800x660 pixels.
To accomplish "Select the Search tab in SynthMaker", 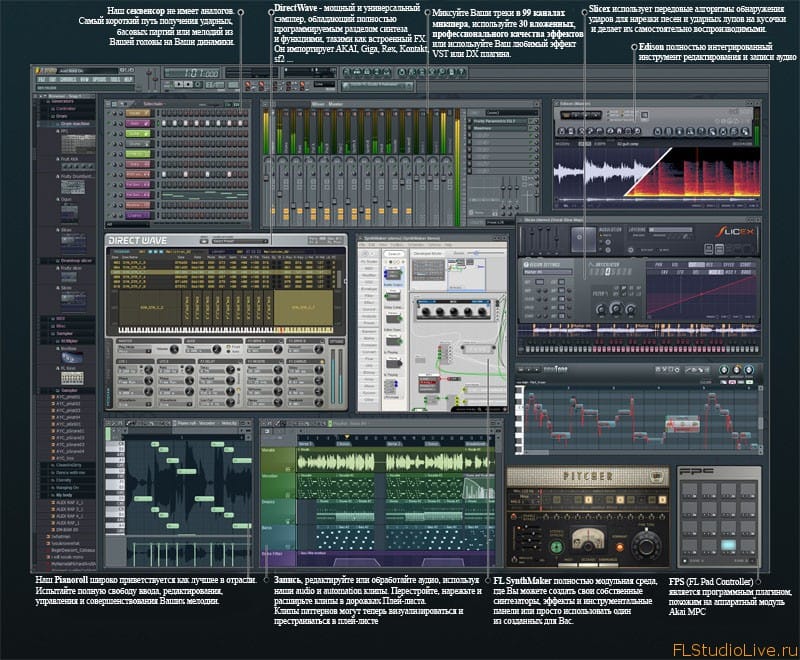I will (x=393, y=254).
